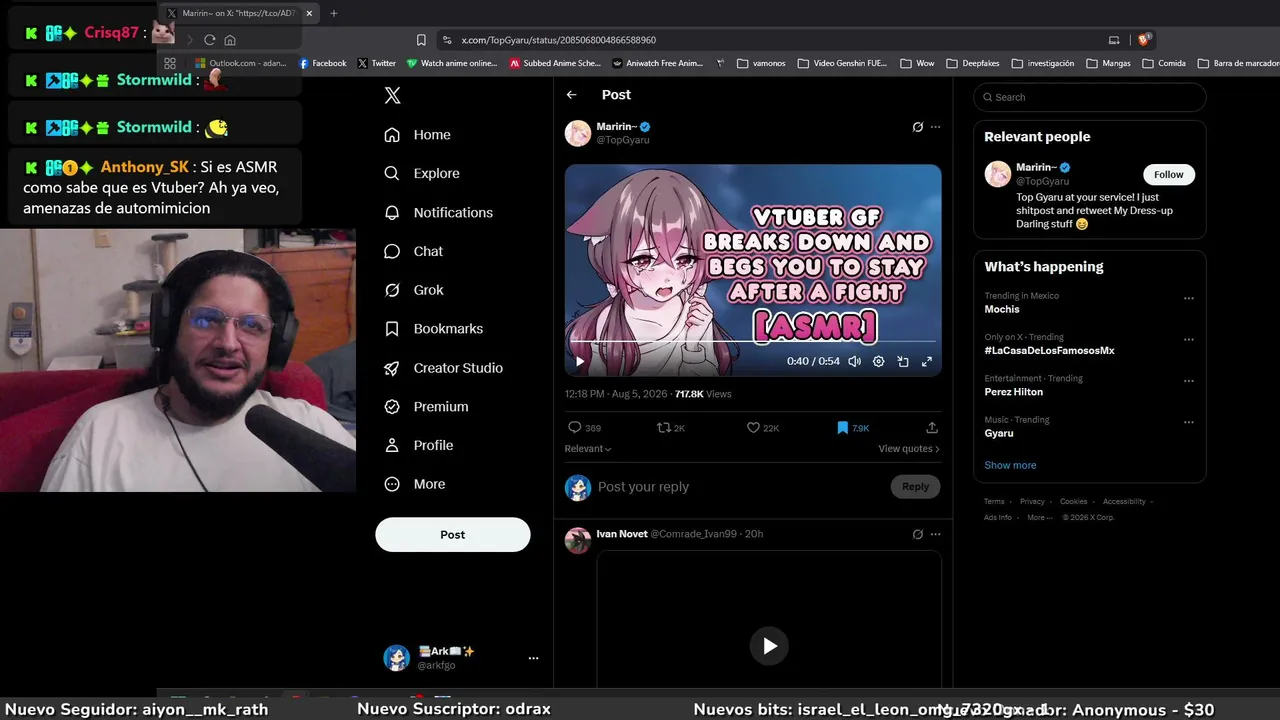Open the Twitter bookmark

377,63
